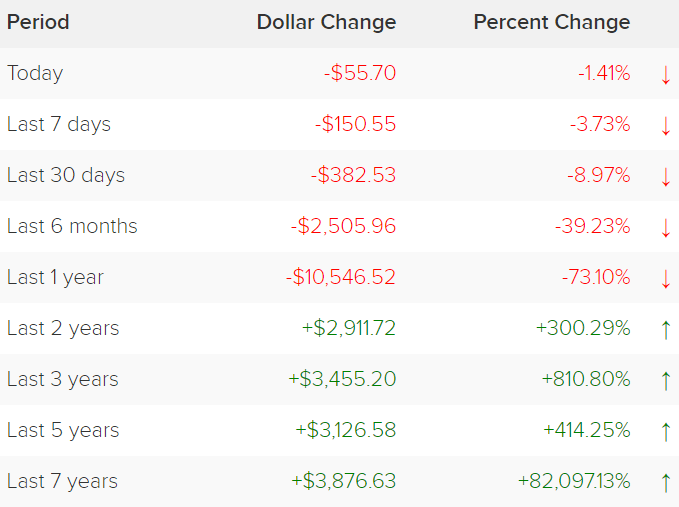The image size is (679, 507).
Task: Click the up arrow for Last 5 years
Action: [666, 431]
